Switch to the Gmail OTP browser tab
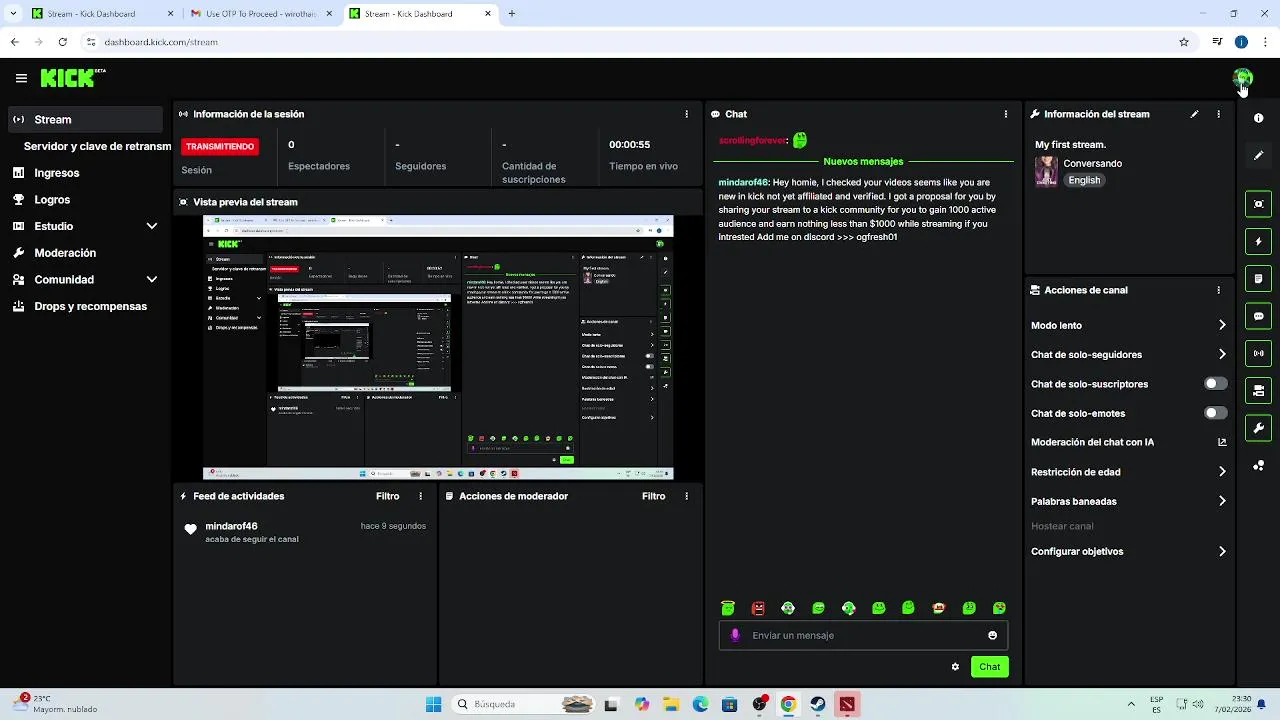Screen dimensions: 1280x720 tap(261, 14)
